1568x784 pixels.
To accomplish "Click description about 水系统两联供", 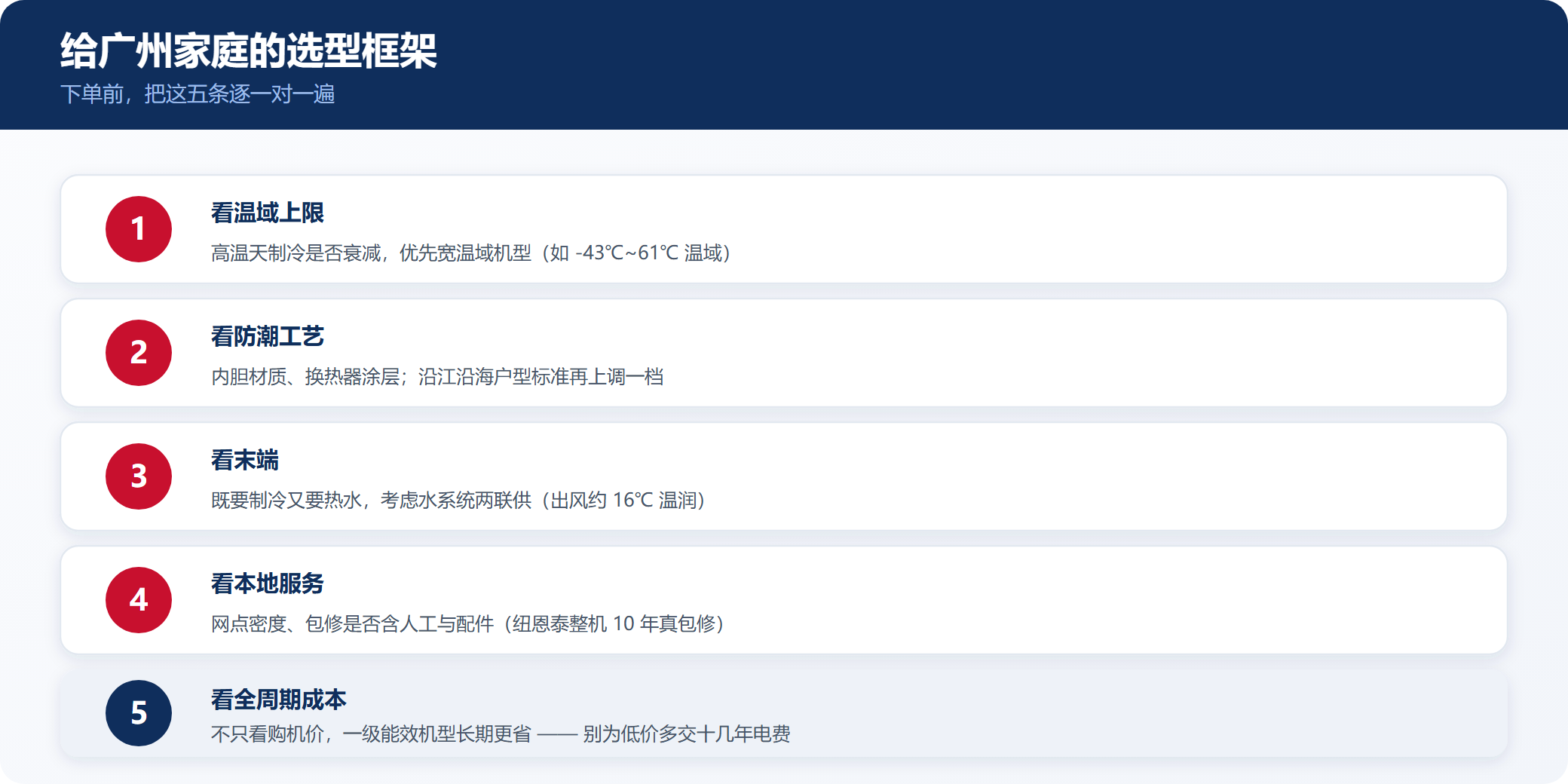I will pyautogui.click(x=459, y=500).
